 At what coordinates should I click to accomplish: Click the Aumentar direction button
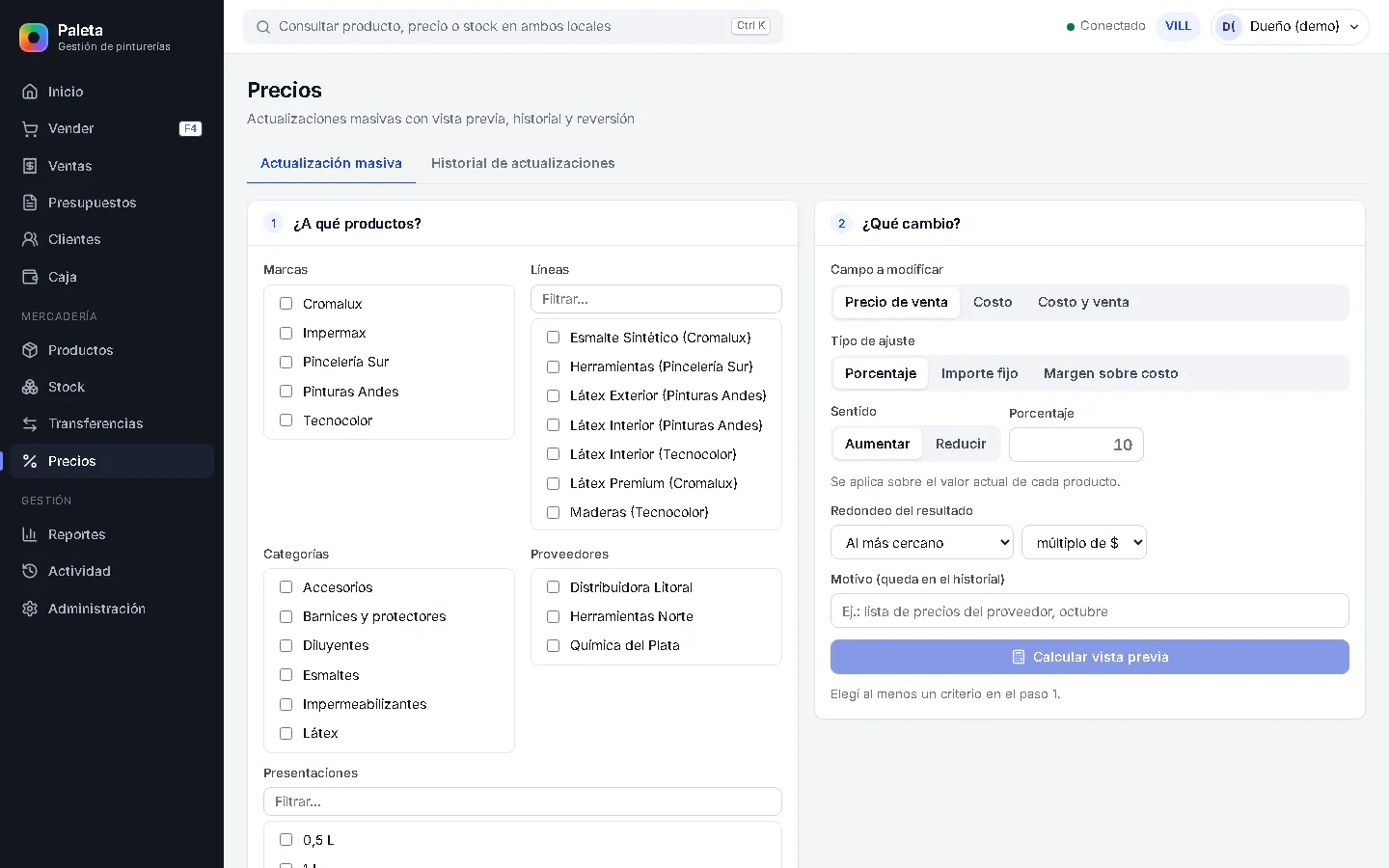877,444
